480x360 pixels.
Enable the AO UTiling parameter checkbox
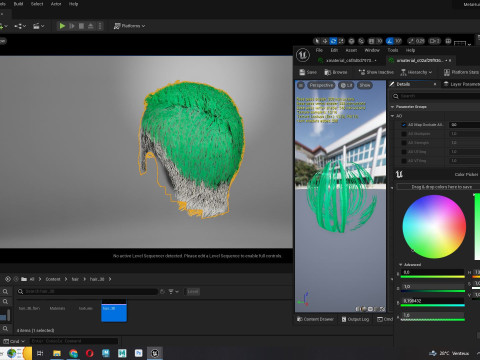(404, 152)
